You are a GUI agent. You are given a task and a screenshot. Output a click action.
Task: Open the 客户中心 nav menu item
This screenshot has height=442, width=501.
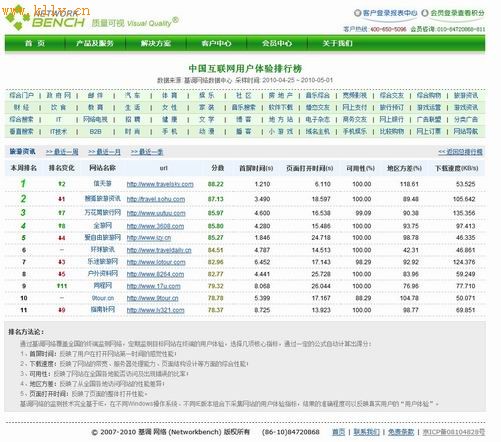[x=216, y=43]
